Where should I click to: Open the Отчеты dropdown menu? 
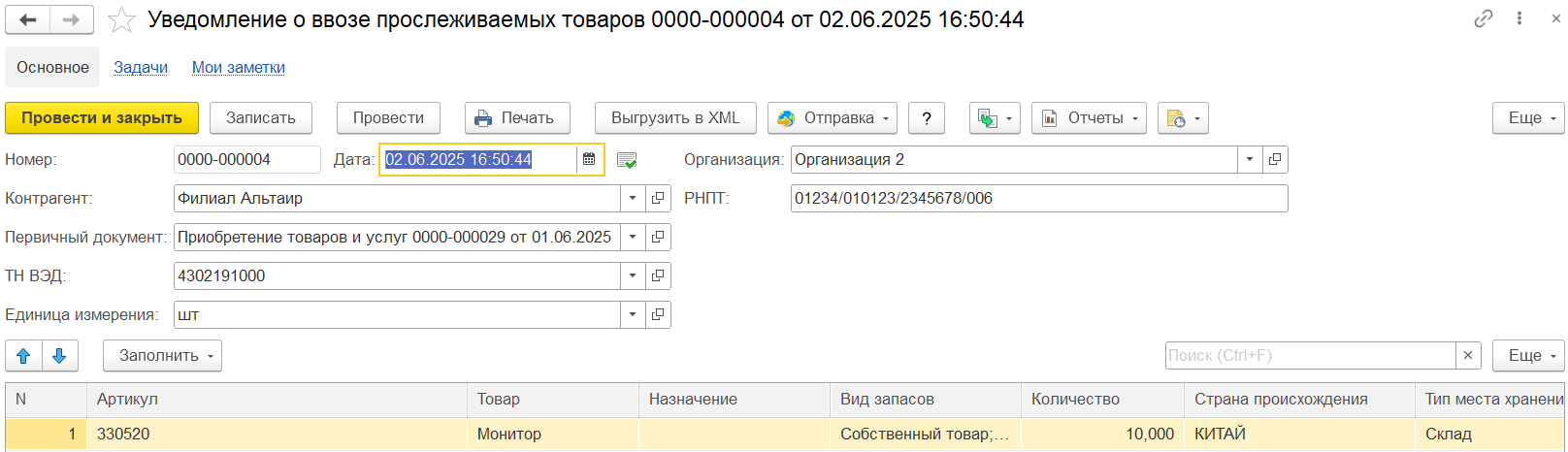coord(1089,118)
